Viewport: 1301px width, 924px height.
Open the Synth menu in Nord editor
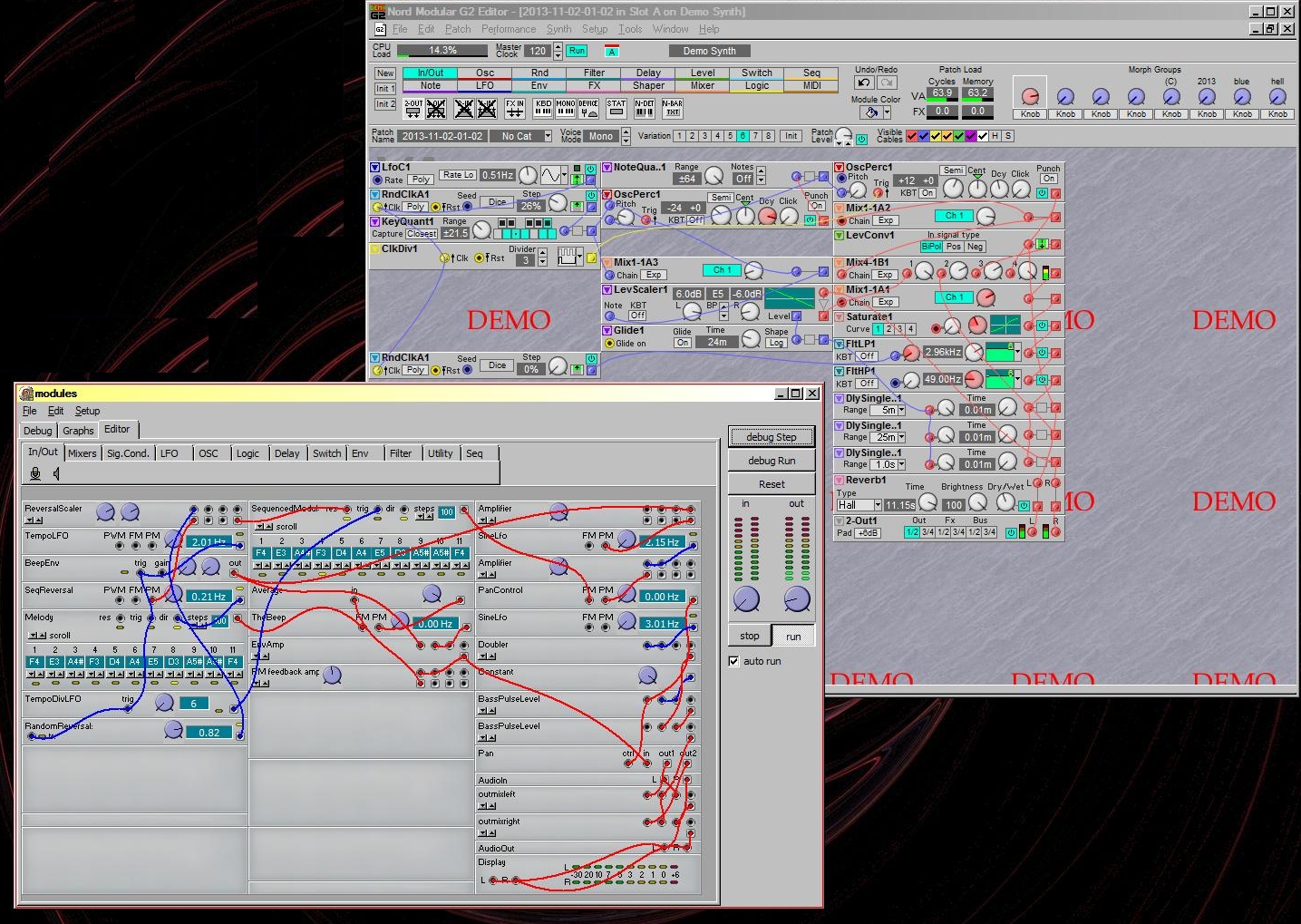pos(558,29)
